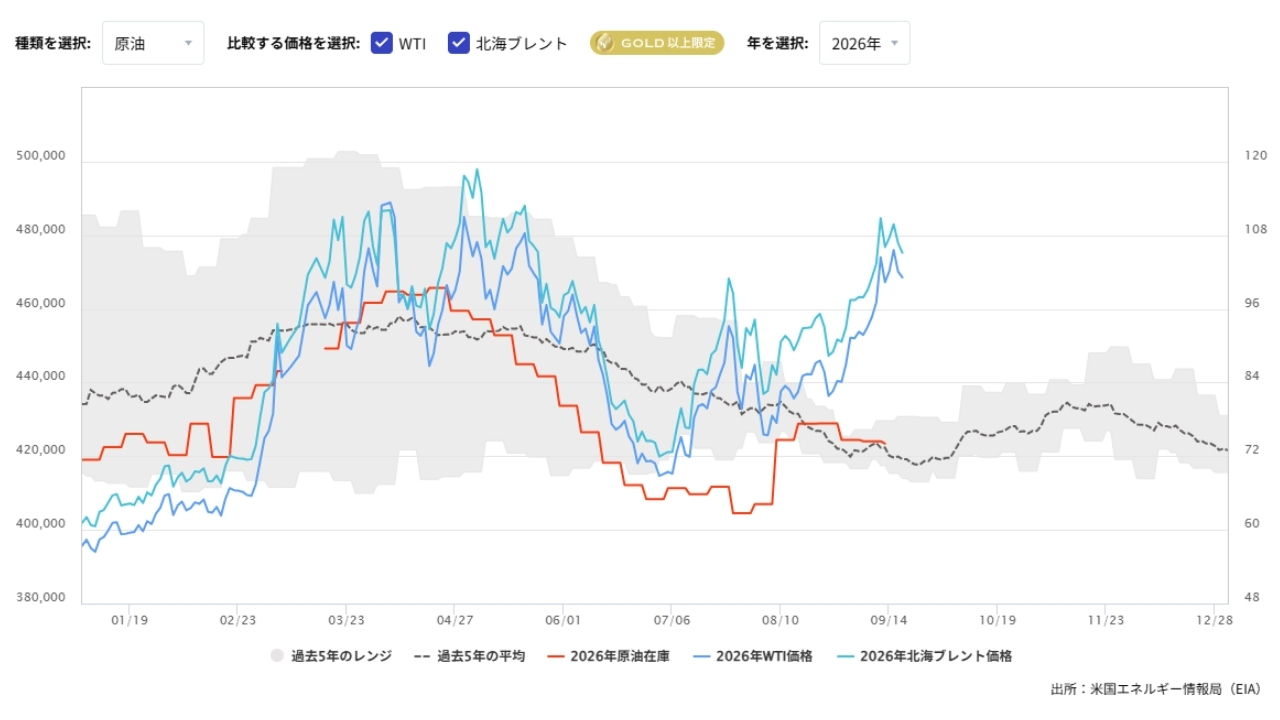Click the 出所 EIA source text
The height and width of the screenshot is (720, 1280).
tap(1156, 689)
